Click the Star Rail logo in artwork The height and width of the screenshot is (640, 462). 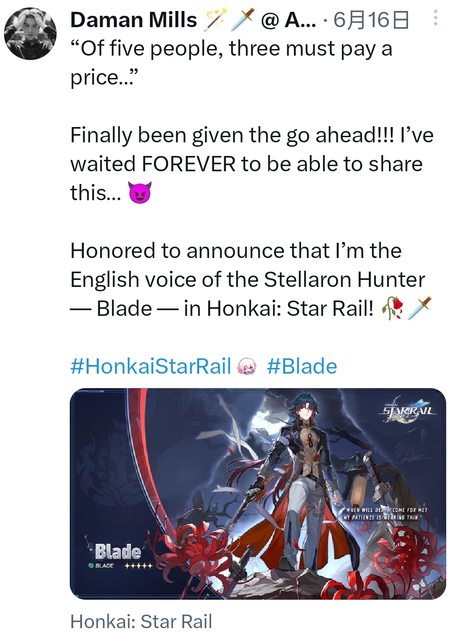click(409, 411)
